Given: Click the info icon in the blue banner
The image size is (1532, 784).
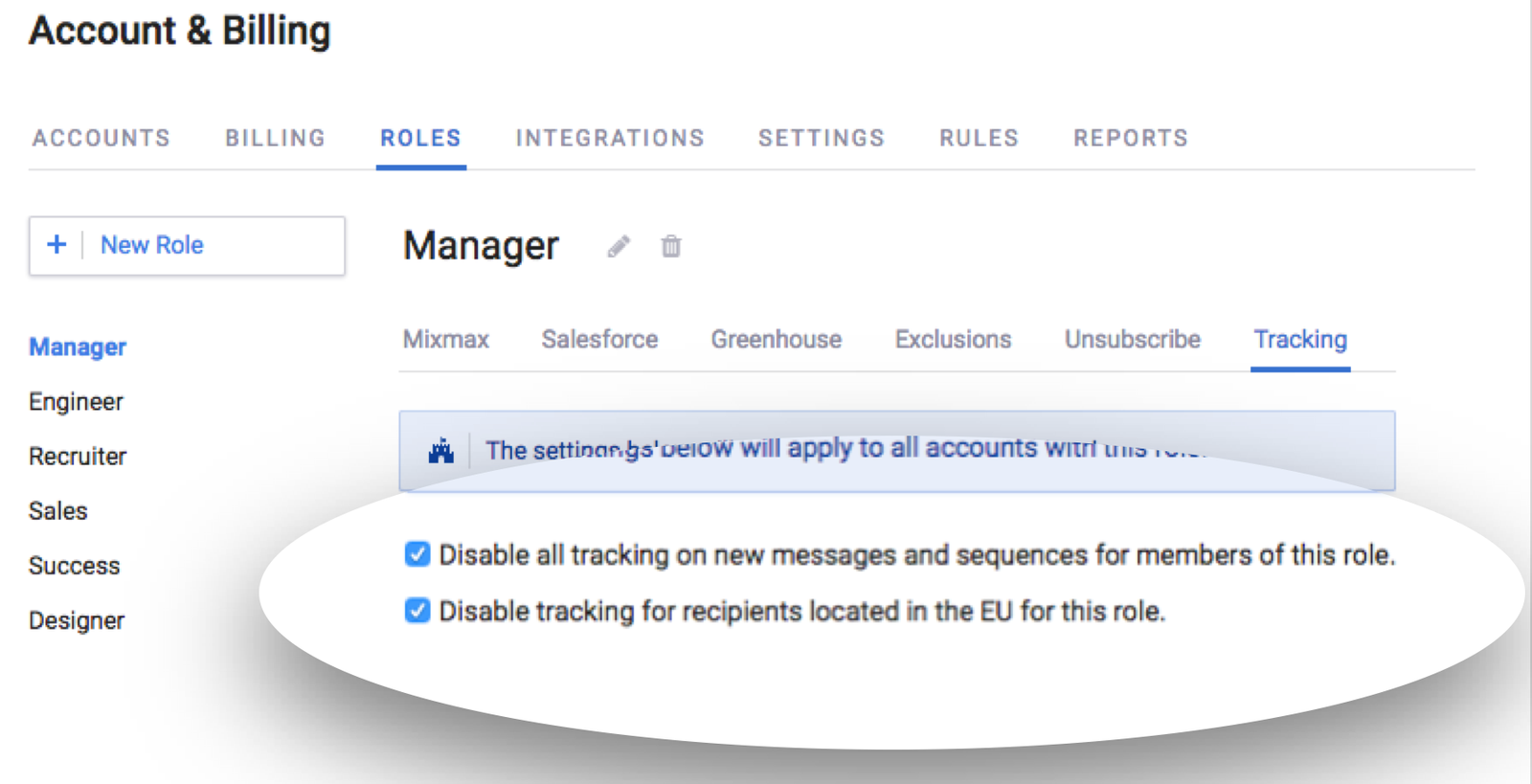Looking at the screenshot, I should point(440,450).
